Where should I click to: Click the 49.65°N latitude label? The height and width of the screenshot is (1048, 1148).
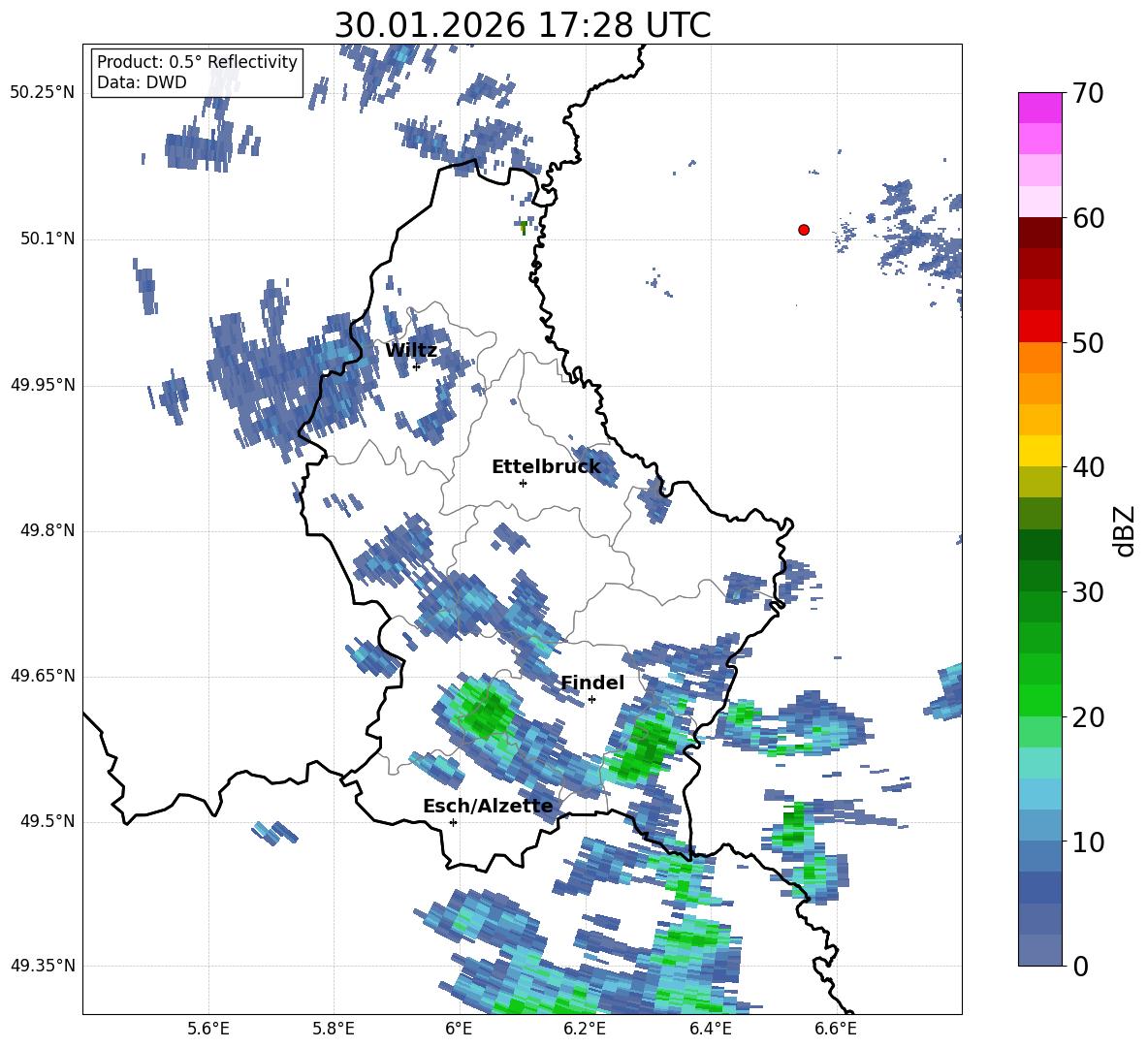pos(43,675)
